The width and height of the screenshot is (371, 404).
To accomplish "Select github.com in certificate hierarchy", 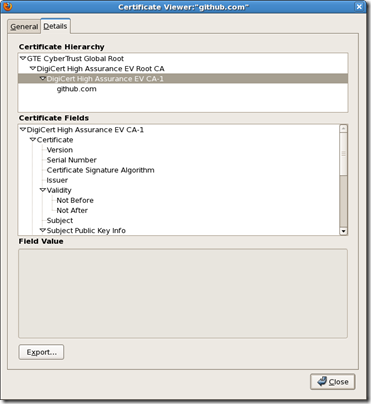I will (77, 89).
